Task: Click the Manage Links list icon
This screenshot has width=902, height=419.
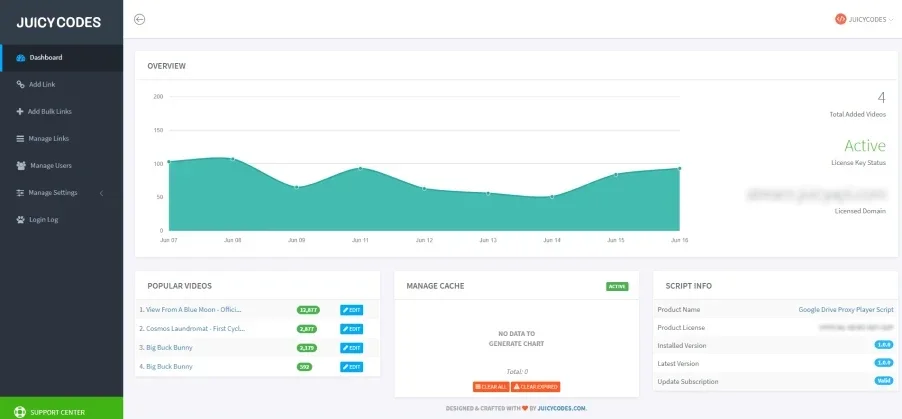Action: (20, 139)
